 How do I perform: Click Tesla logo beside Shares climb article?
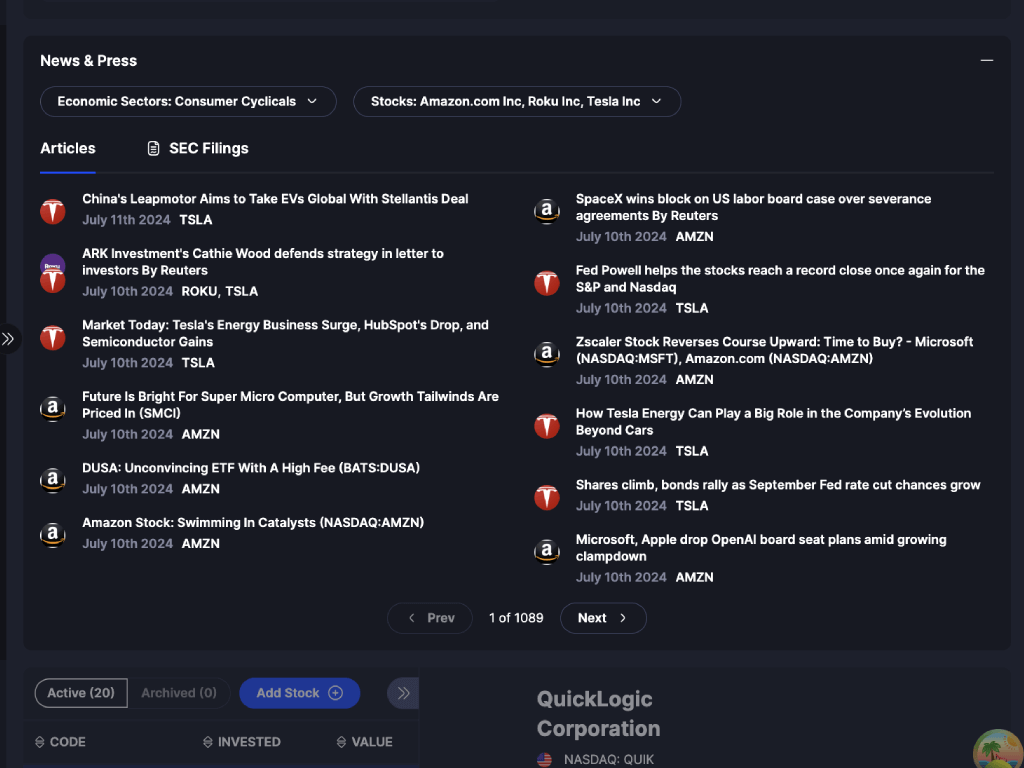pos(547,497)
